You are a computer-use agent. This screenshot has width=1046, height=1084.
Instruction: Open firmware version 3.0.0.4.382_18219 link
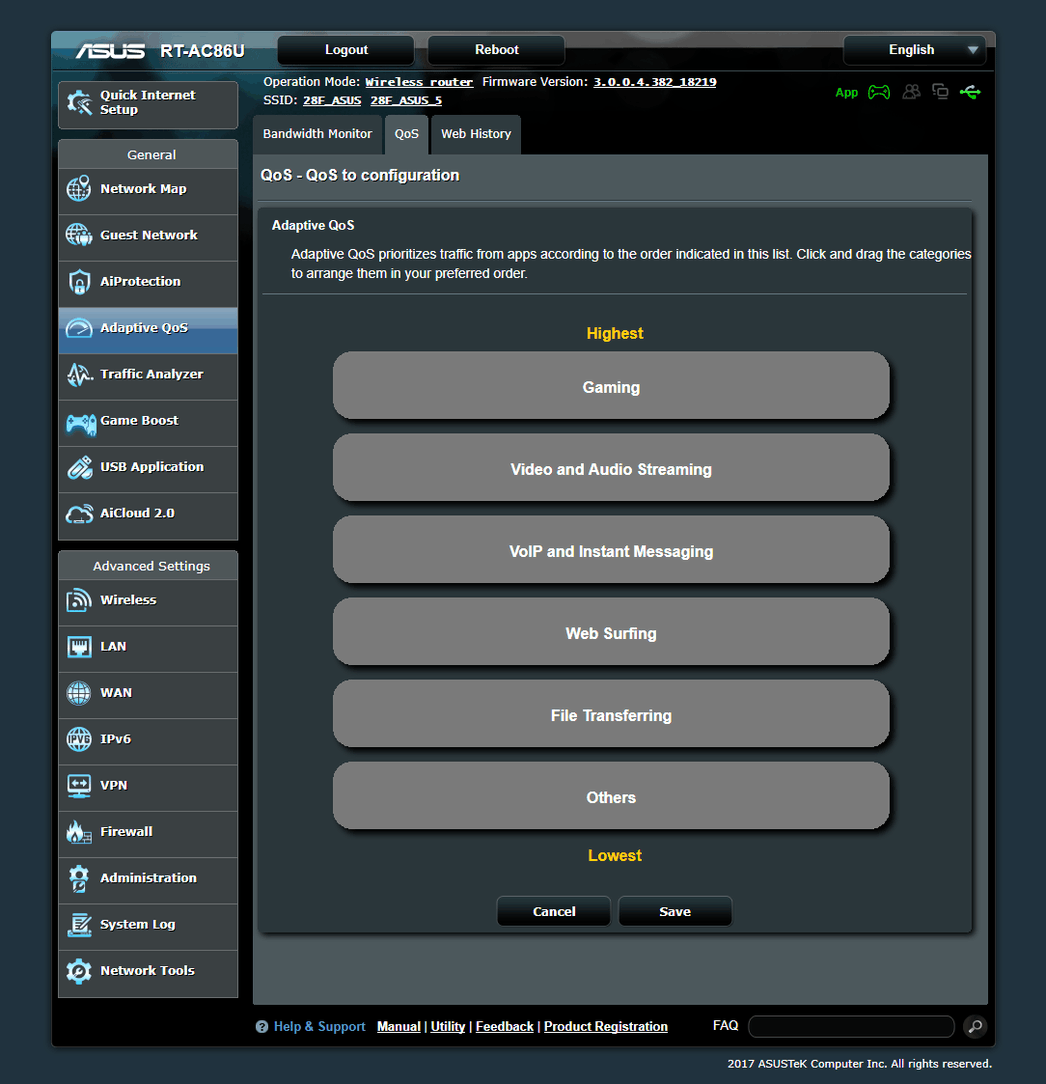pyautogui.click(x=655, y=82)
